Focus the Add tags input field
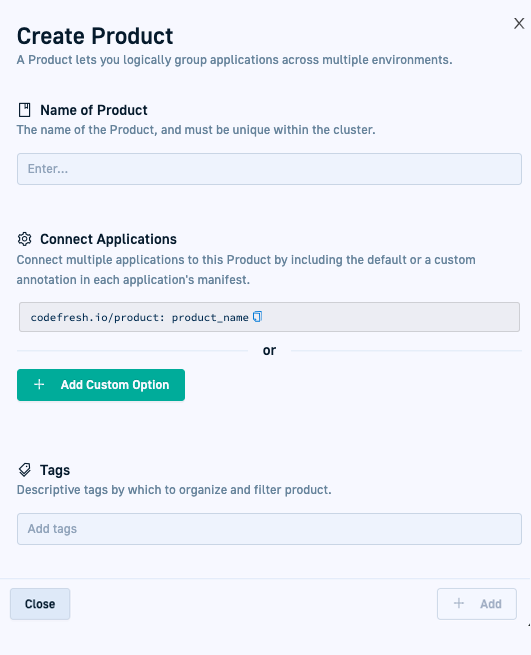The image size is (531, 655). tap(269, 529)
